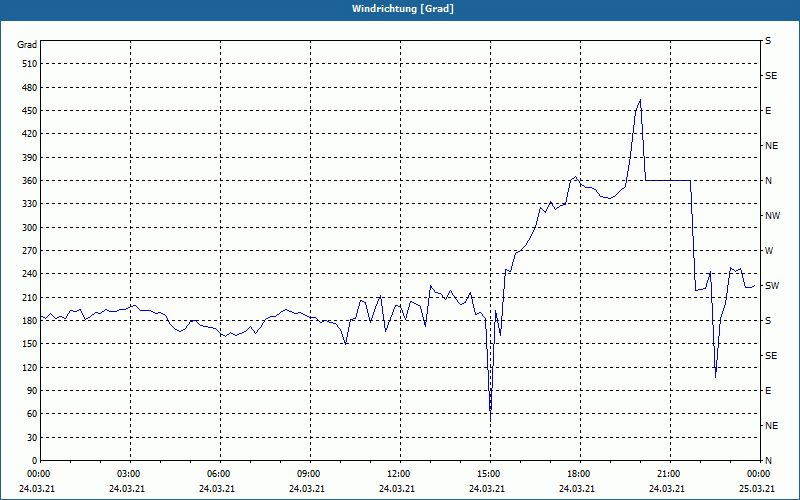800x500 pixels.
Task: Select the 12:00 time label
Action: click(400, 474)
